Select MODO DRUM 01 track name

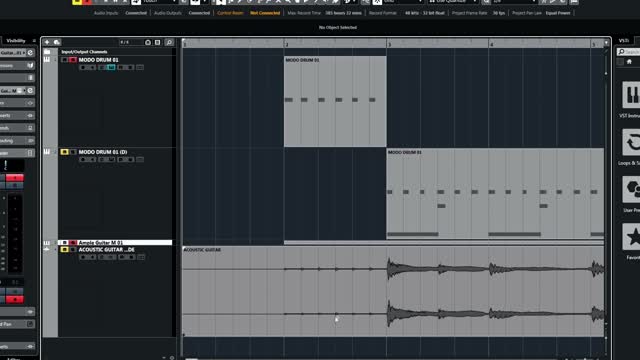point(98,60)
